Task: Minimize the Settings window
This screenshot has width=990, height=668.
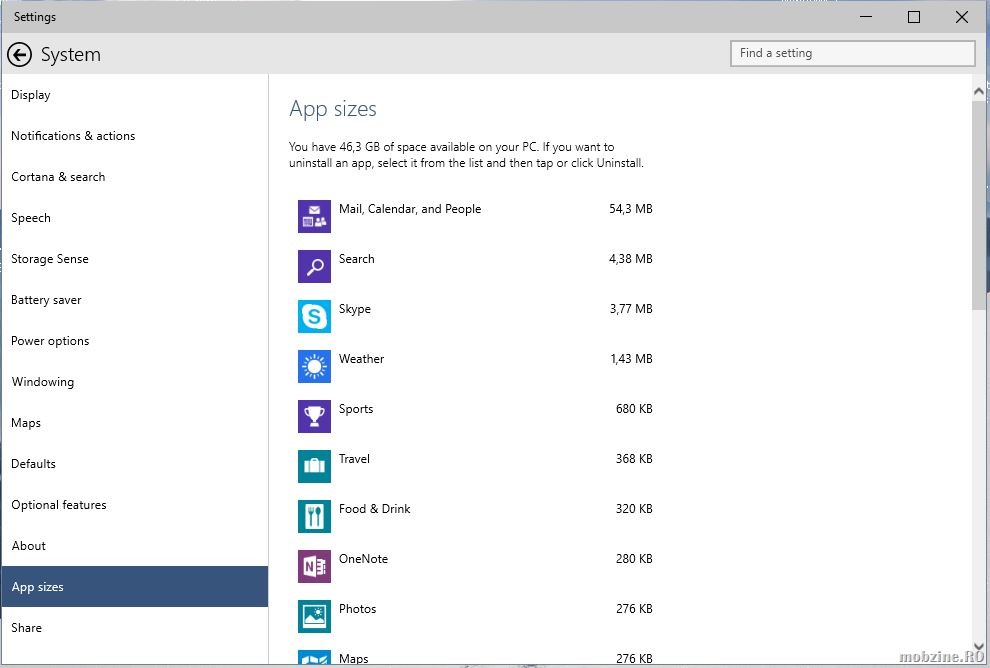Action: pyautogui.click(x=866, y=17)
